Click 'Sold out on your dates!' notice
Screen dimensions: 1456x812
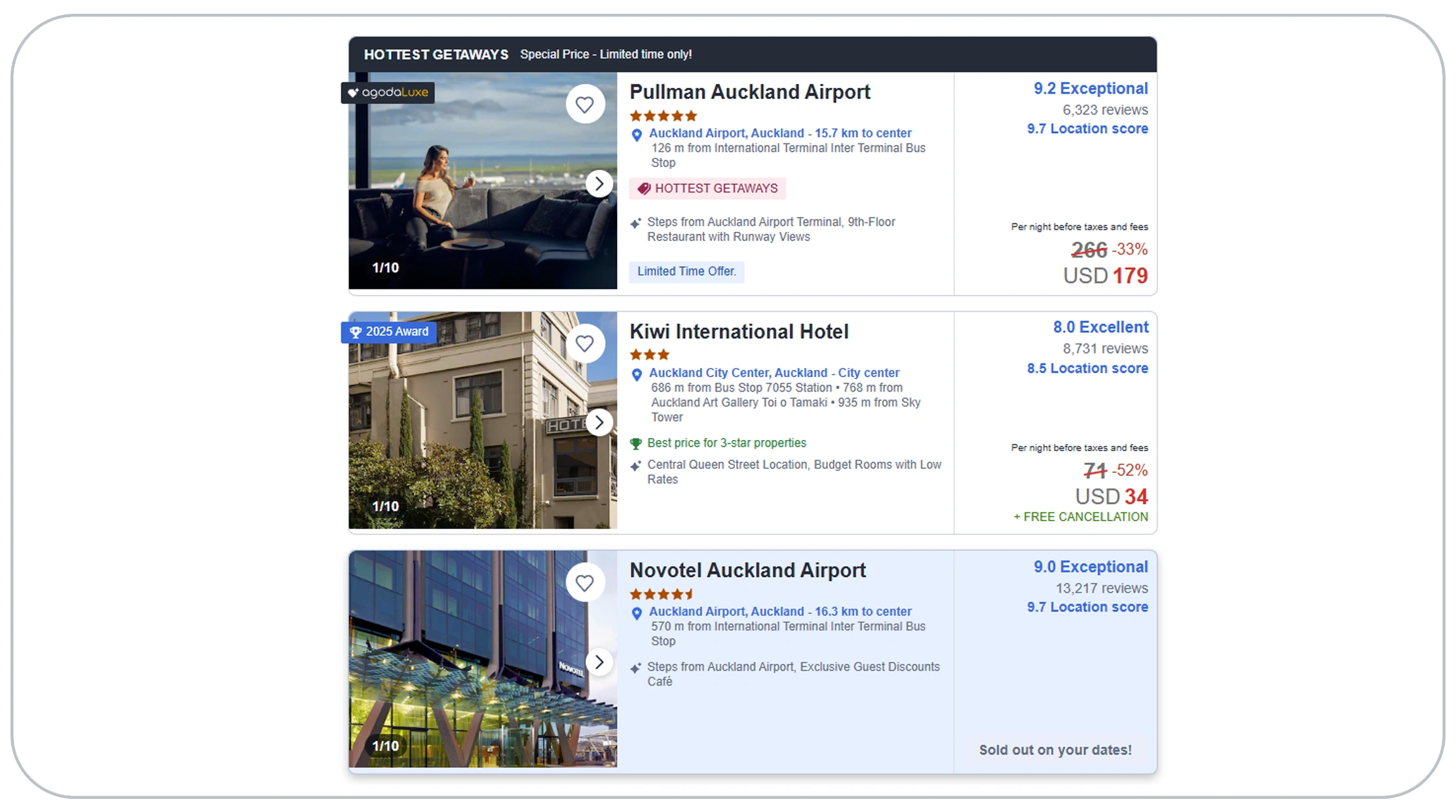pos(1055,750)
